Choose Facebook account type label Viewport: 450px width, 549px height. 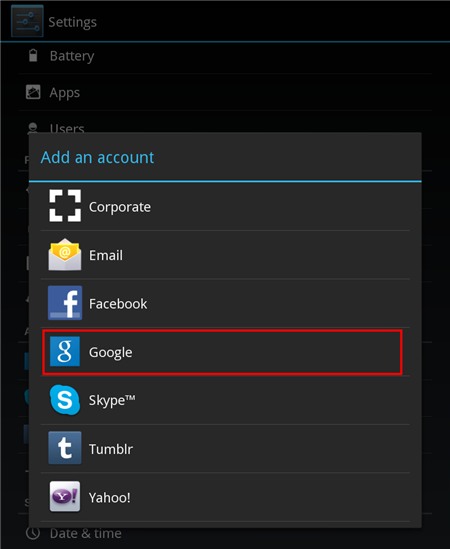coord(118,304)
